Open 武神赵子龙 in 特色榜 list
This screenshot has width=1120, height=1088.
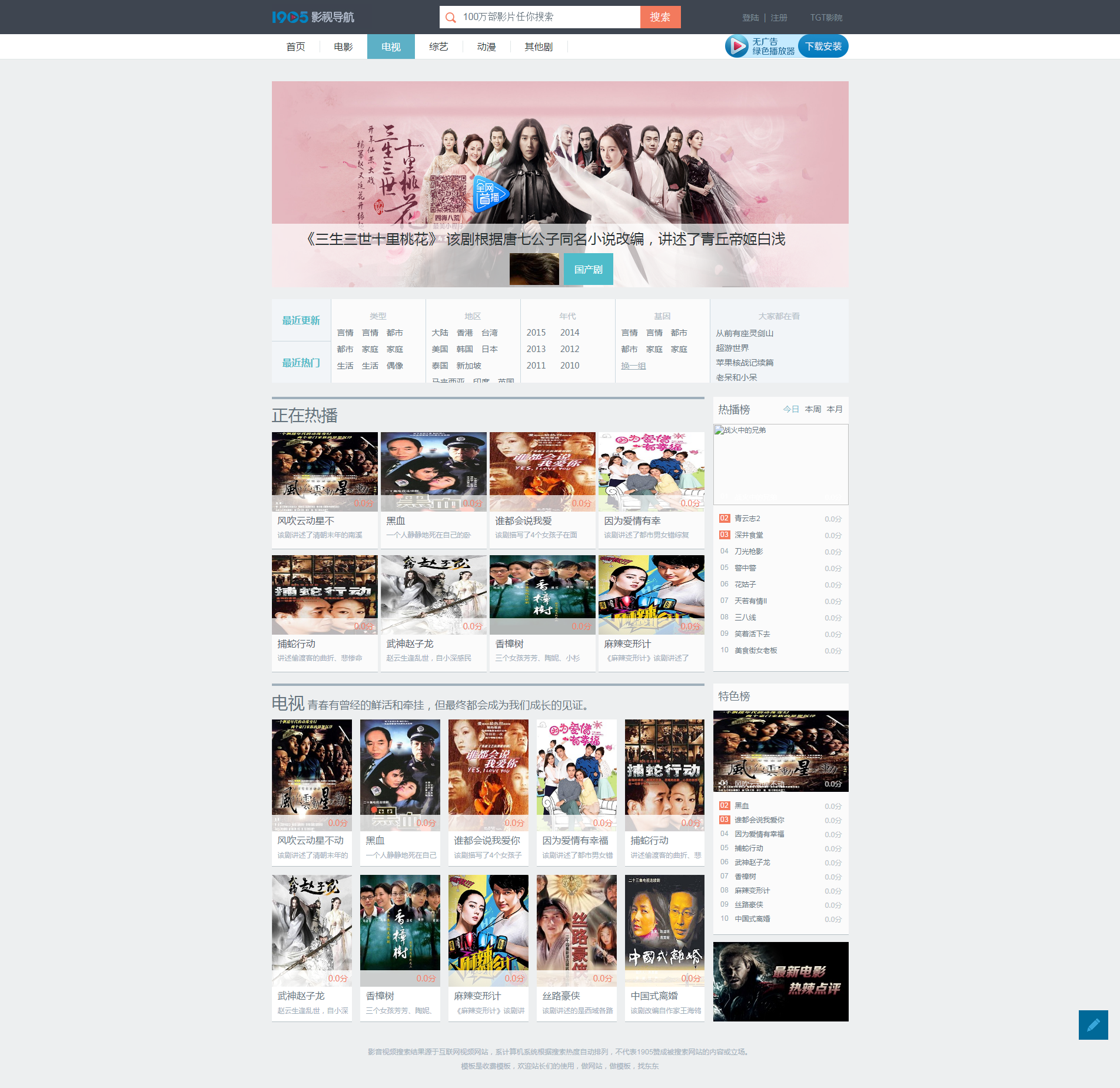point(753,863)
